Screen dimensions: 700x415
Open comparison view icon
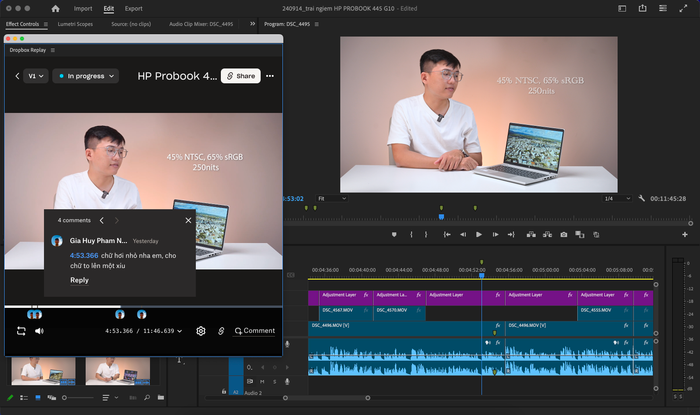[x=579, y=234]
